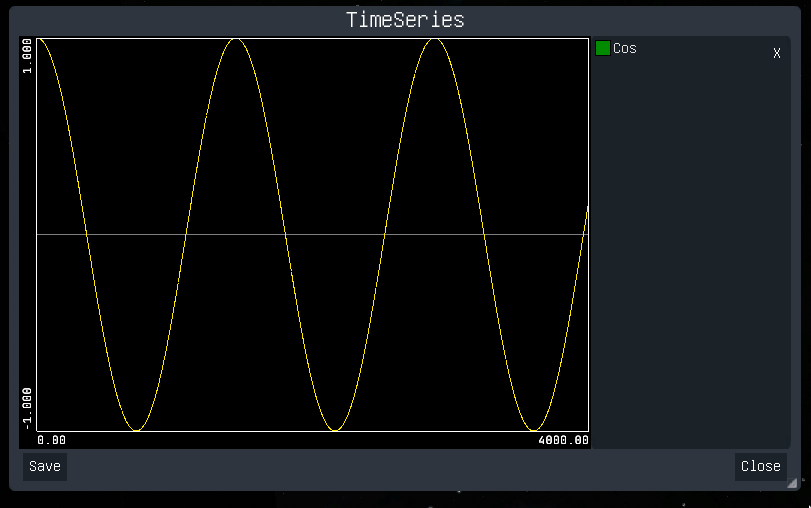Click the window resize grip icon

tap(792, 483)
